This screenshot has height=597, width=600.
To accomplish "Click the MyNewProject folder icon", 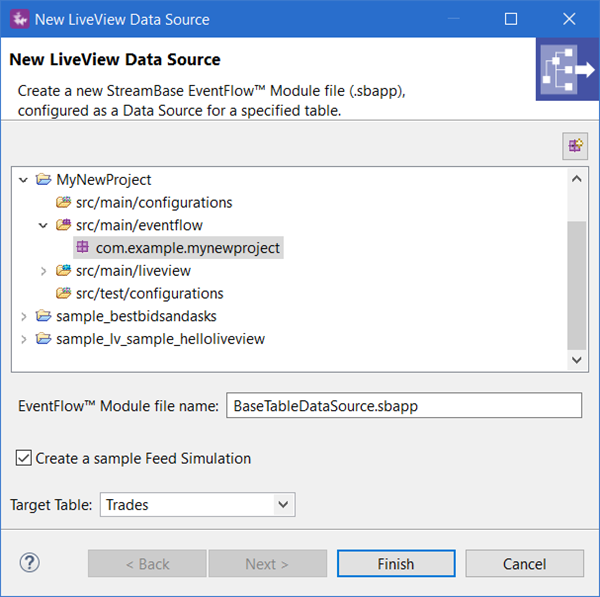I will [44, 180].
